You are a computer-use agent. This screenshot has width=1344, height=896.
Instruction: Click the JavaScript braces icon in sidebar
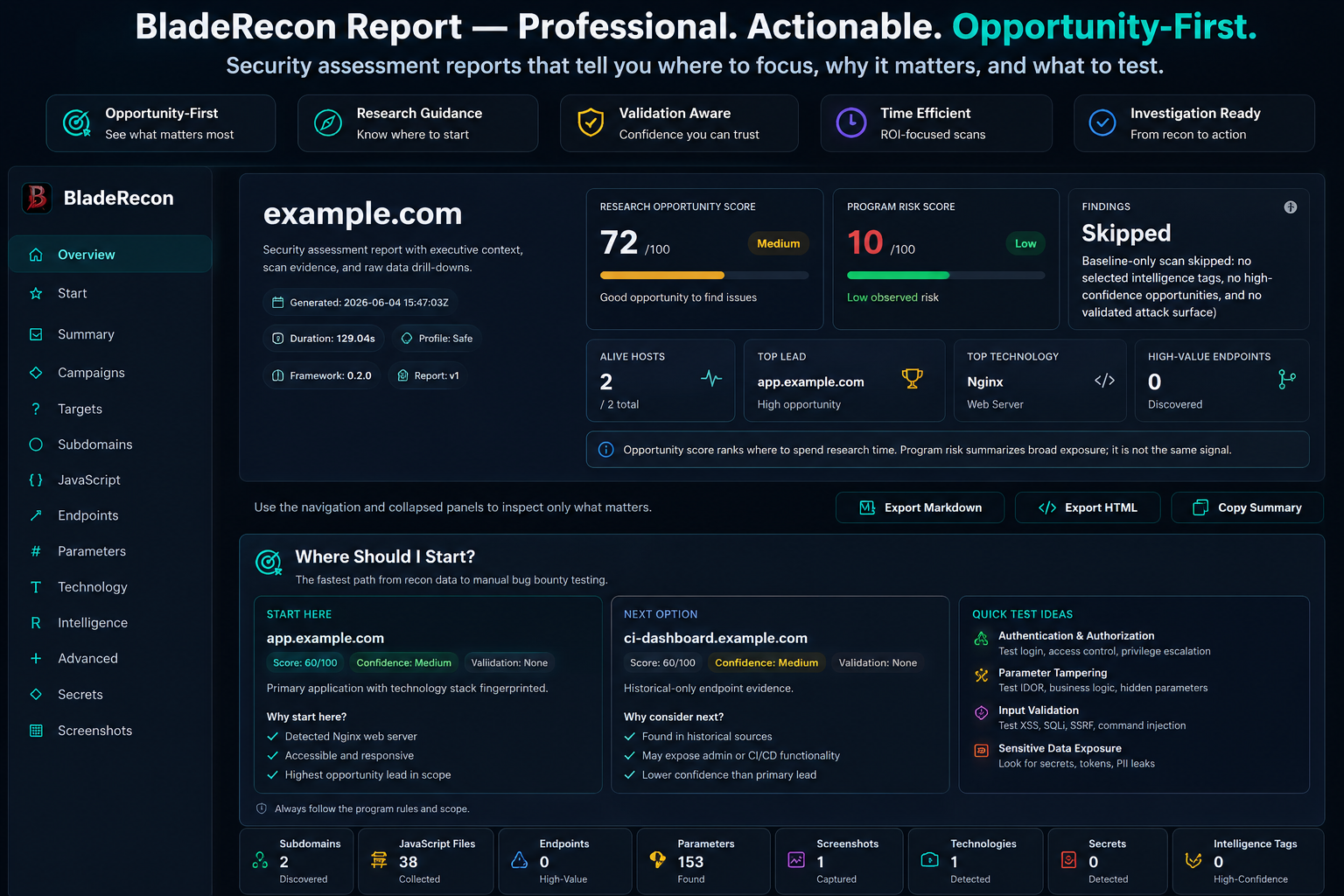36,480
